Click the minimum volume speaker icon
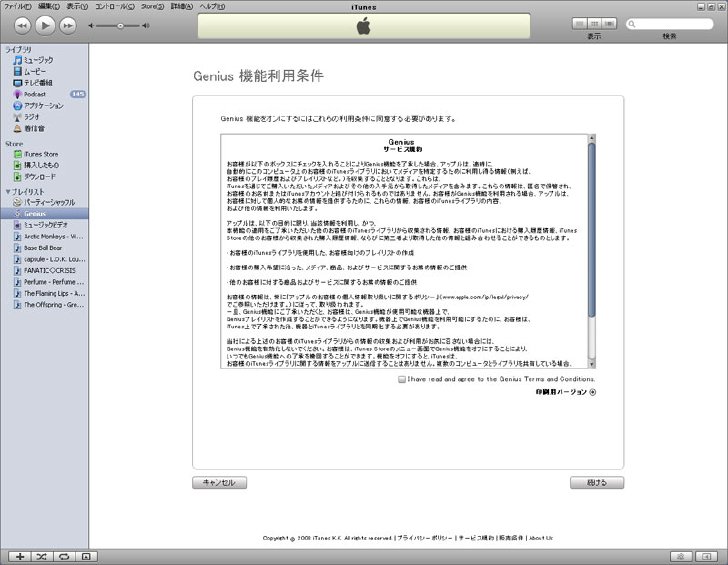This screenshot has height=565, width=728. [x=91, y=26]
